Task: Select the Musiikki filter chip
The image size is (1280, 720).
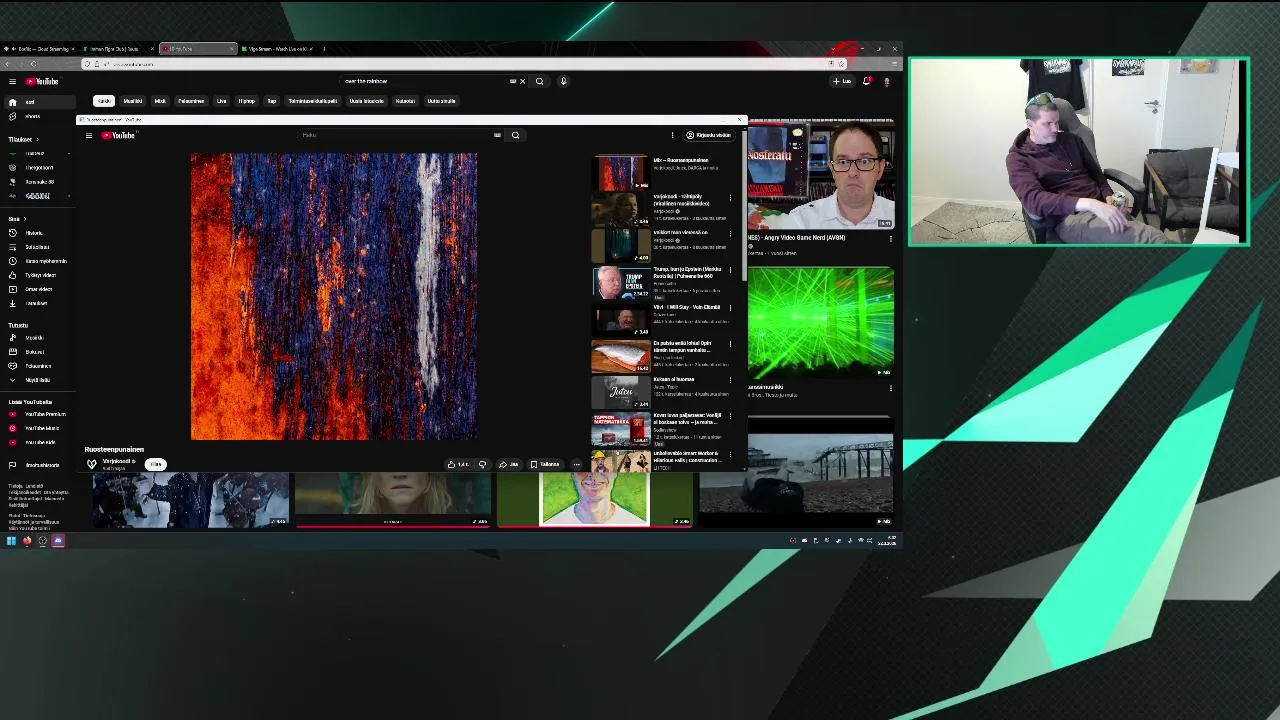Action: pyautogui.click(x=132, y=101)
